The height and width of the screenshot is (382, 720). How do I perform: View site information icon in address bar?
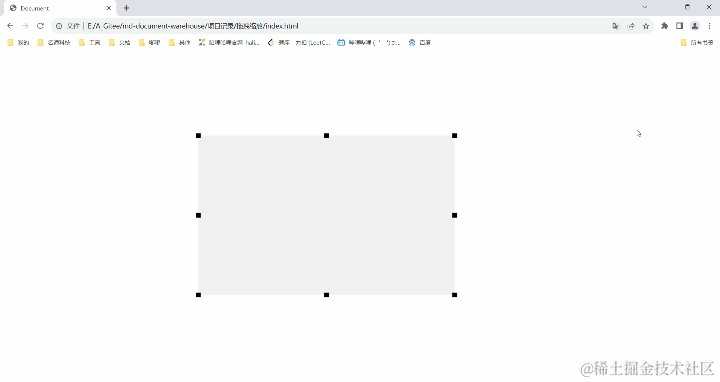[59, 26]
